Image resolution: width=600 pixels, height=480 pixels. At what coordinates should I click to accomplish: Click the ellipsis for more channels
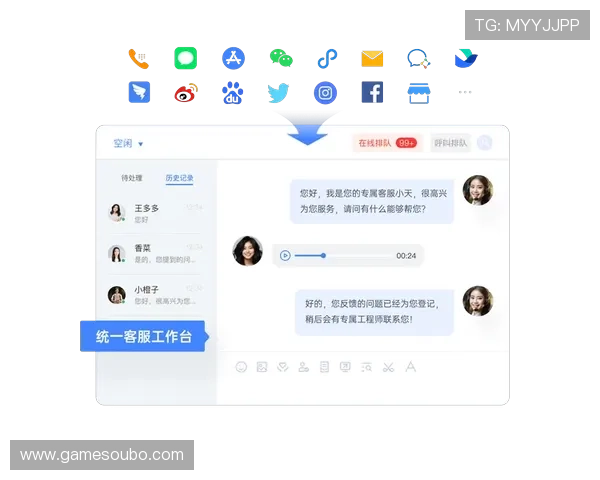465,92
